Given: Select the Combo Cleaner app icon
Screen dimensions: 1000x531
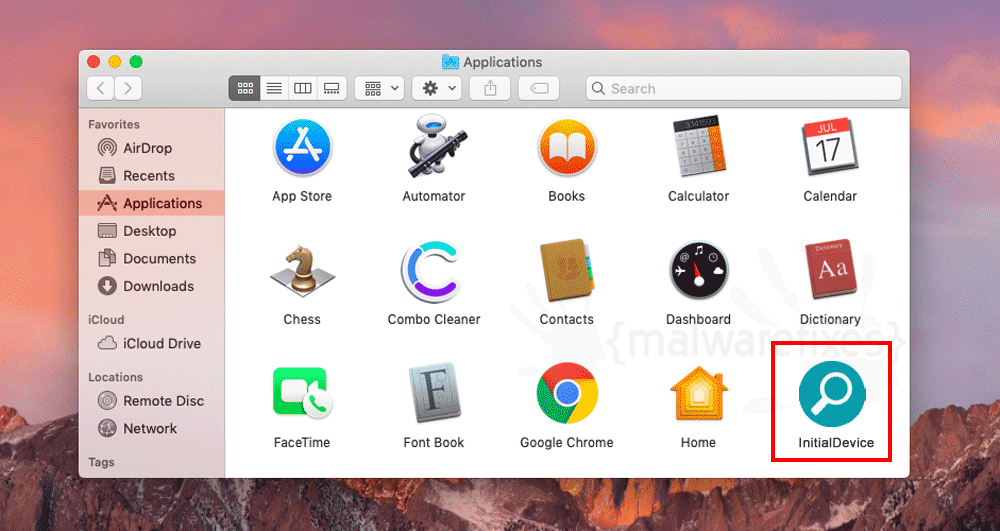Looking at the screenshot, I should (x=432, y=271).
